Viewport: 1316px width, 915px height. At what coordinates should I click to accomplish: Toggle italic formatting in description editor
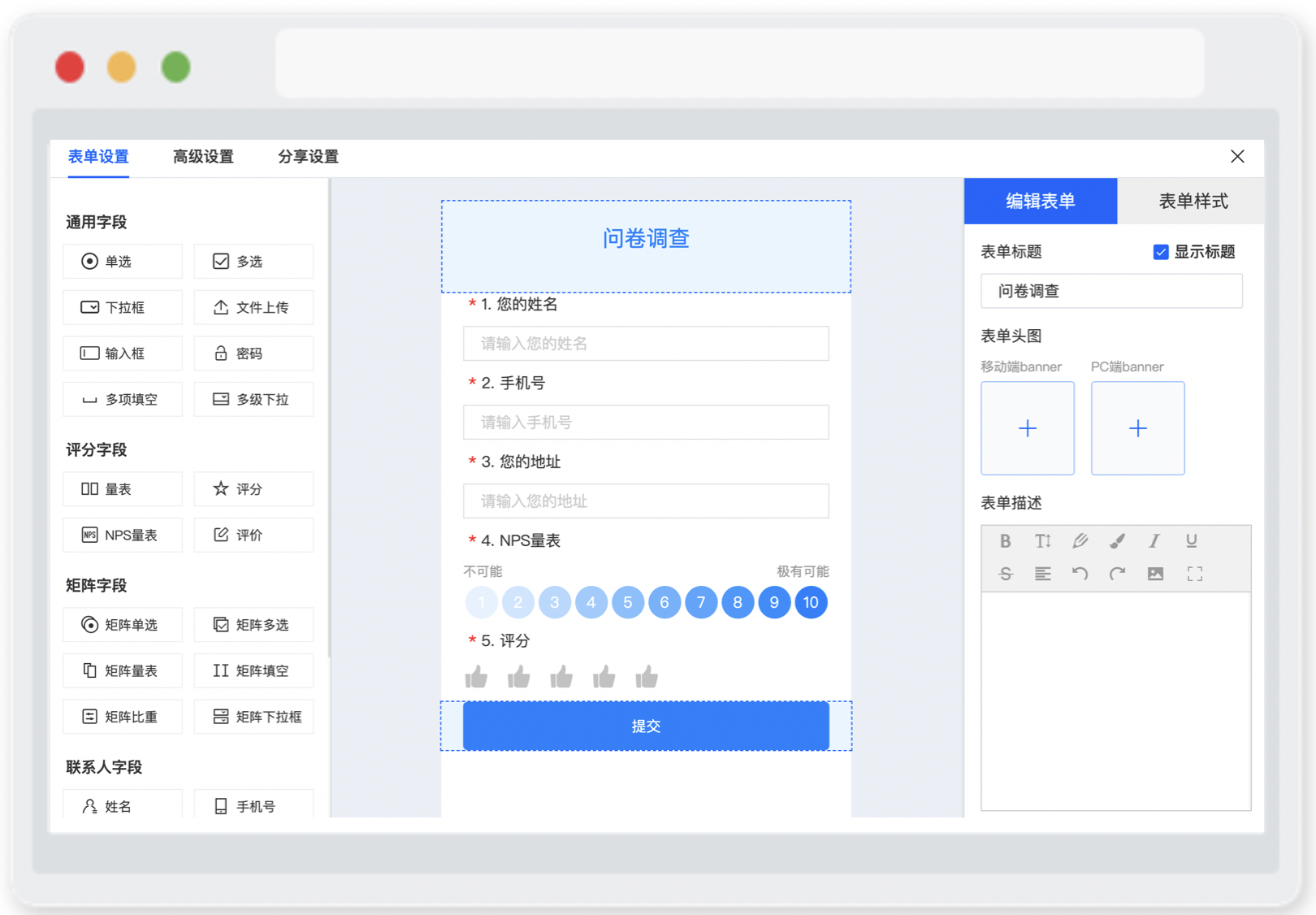click(1154, 541)
